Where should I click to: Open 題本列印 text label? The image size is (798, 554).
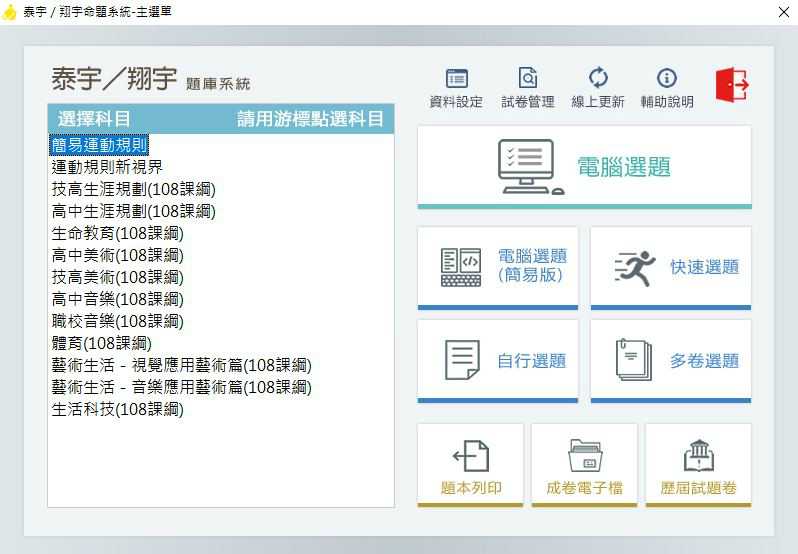click(471, 488)
